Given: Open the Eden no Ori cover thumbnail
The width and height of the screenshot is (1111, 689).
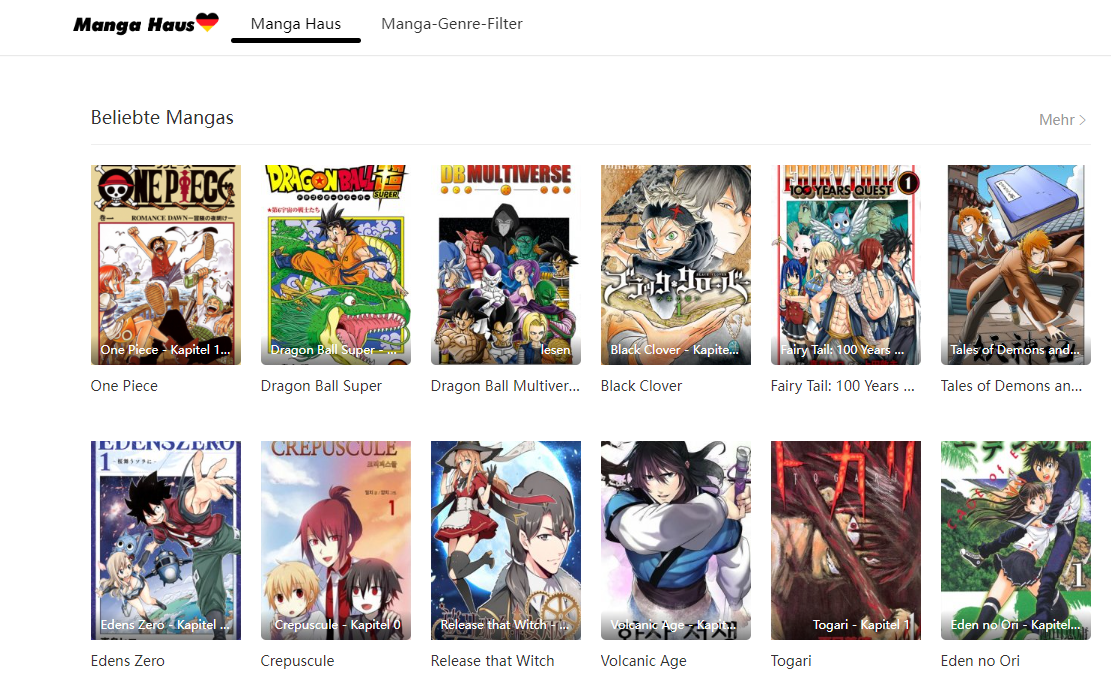Looking at the screenshot, I should pos(1016,540).
